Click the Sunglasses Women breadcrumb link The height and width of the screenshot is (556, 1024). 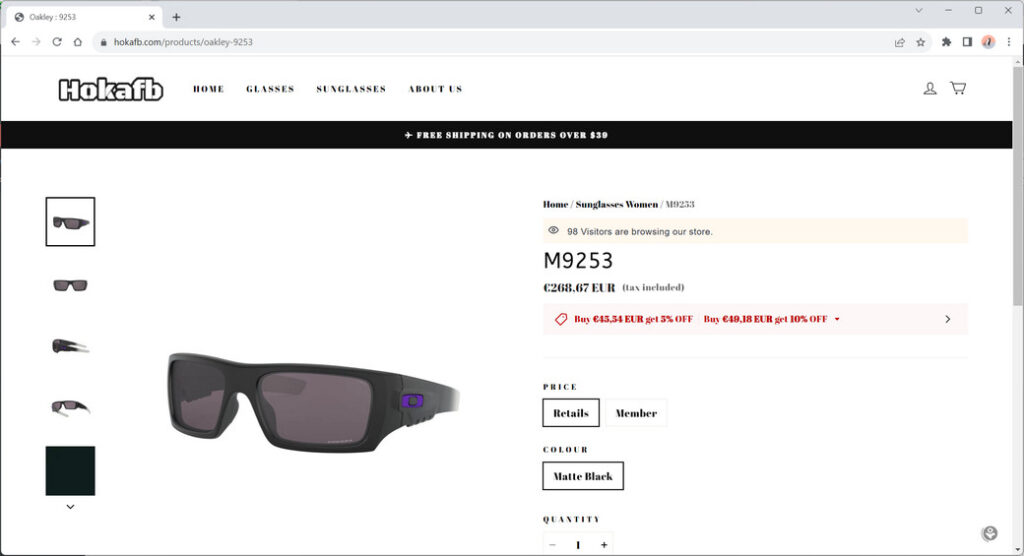point(616,204)
